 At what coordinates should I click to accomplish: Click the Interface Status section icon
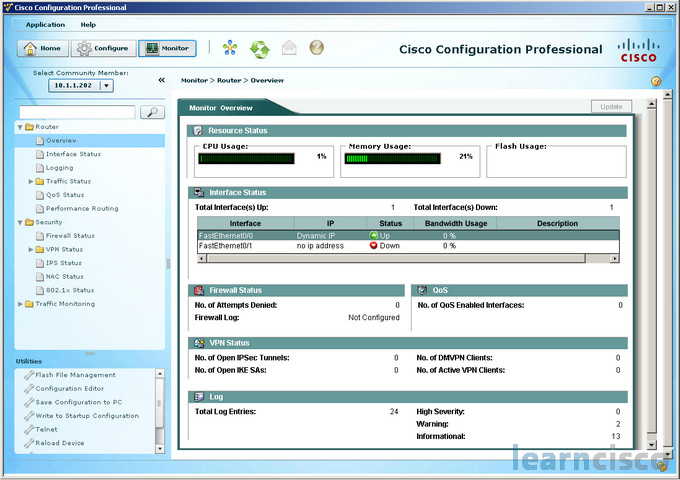199,193
